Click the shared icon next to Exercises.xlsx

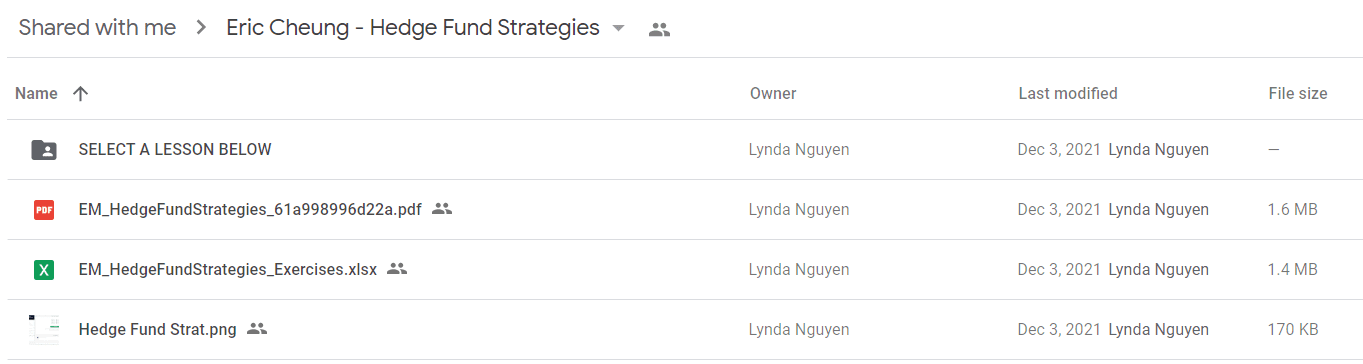397,269
